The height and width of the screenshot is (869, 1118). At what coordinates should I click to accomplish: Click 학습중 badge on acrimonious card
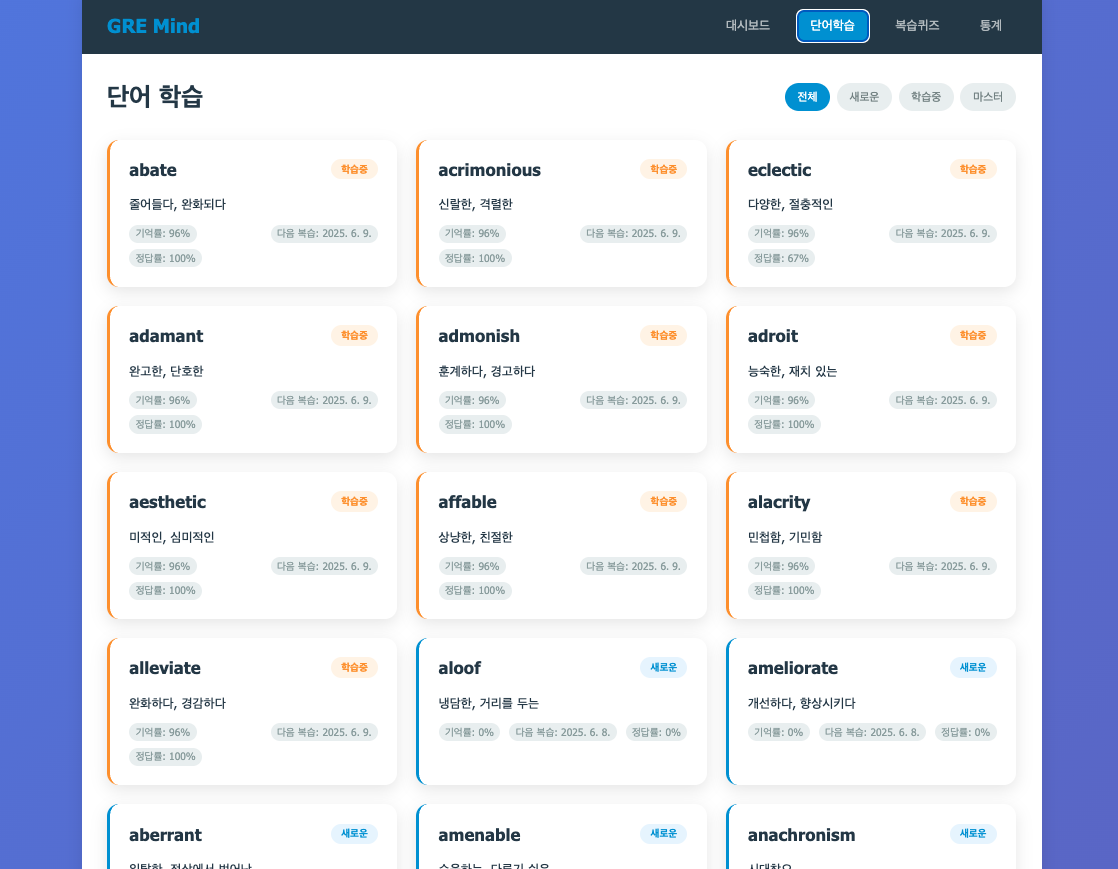pos(663,169)
